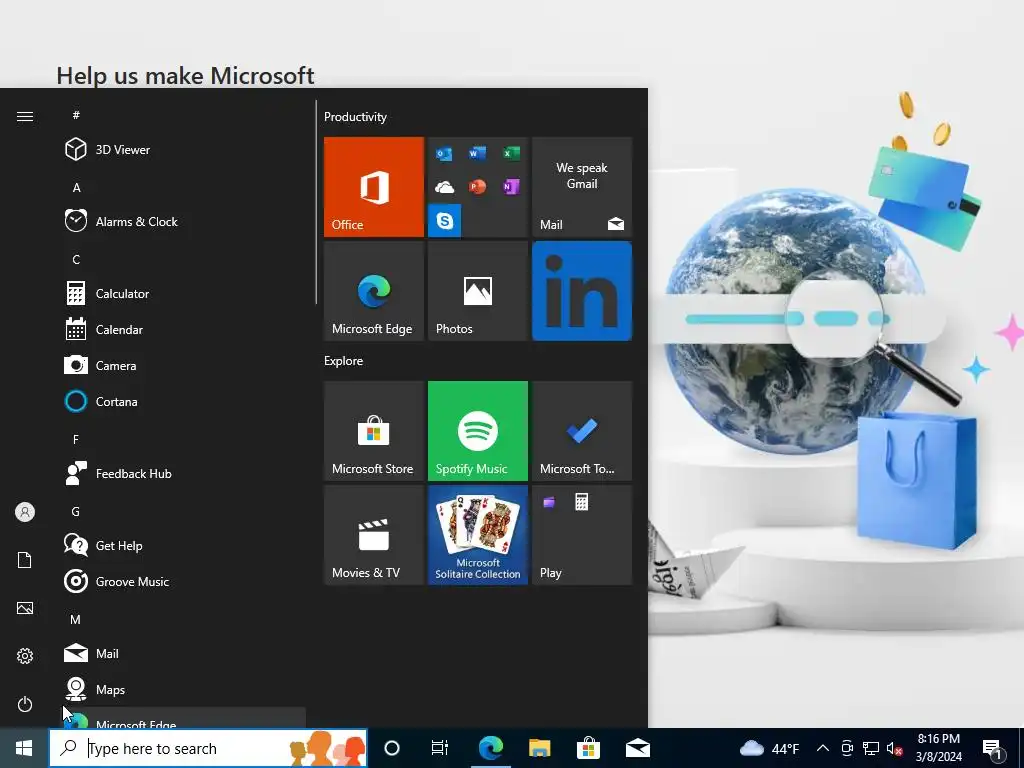
Task: Click the muted volume icon
Action: (x=895, y=748)
